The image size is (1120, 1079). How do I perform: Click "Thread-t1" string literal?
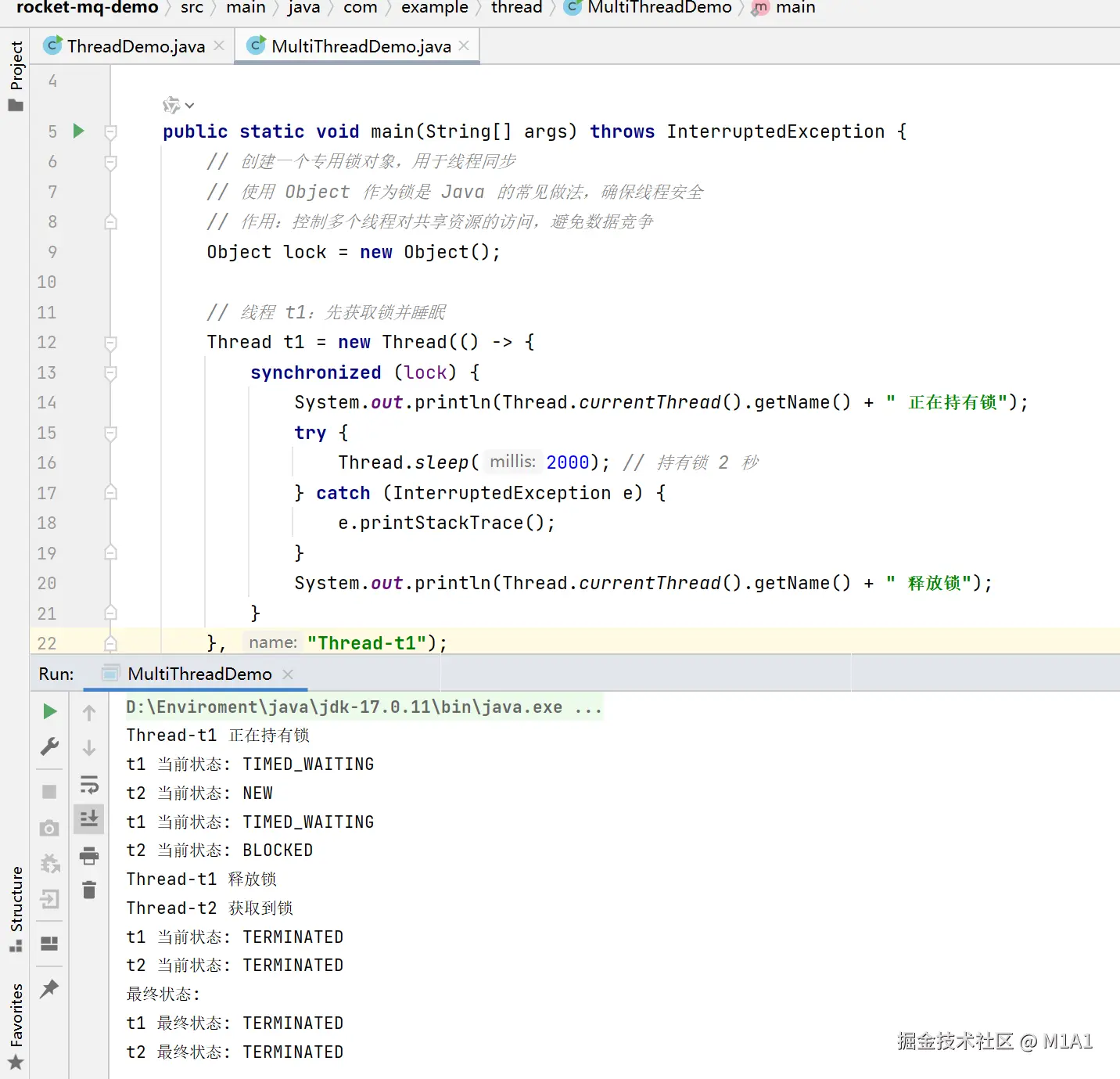coord(367,643)
